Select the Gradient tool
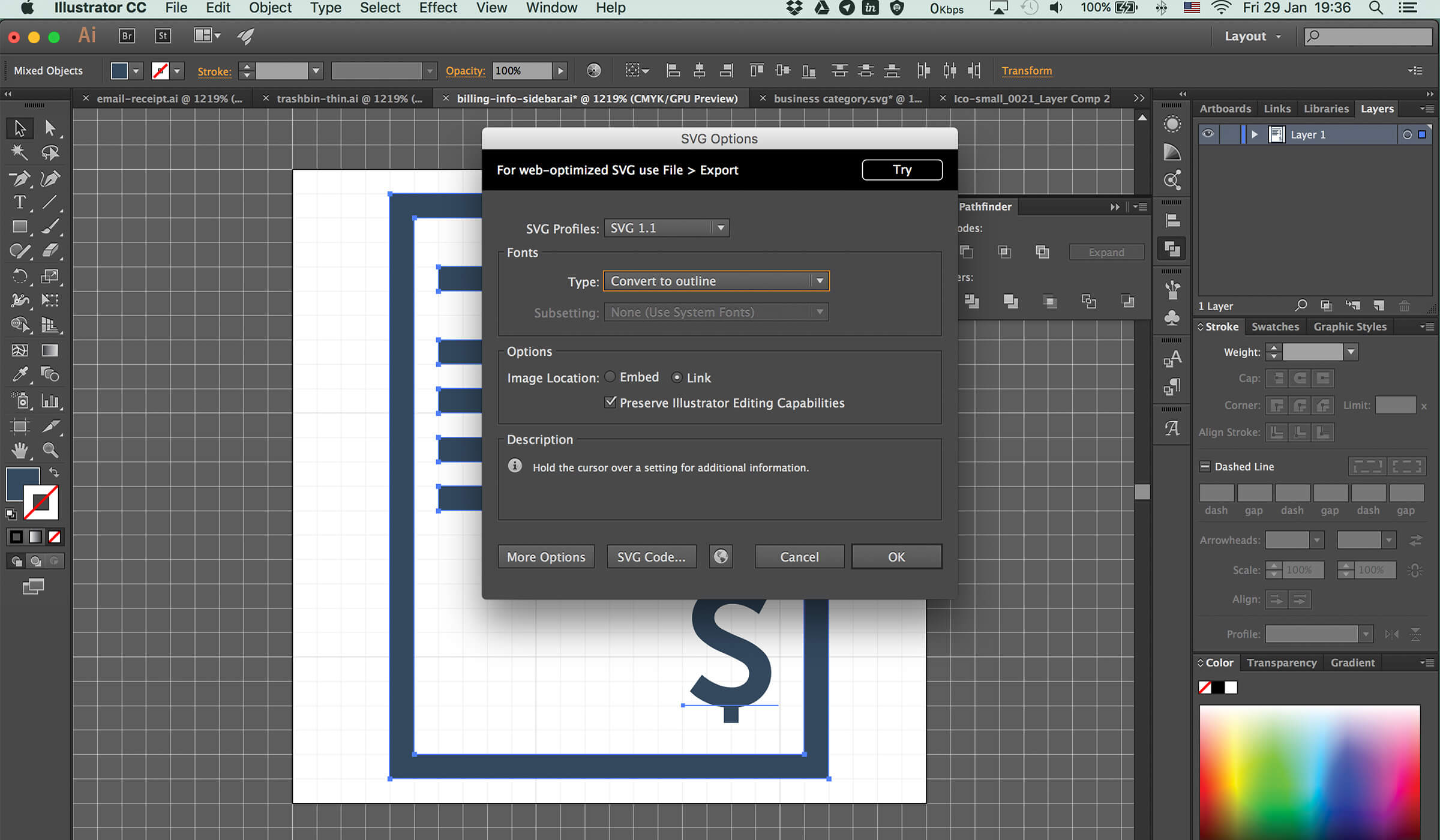 [x=50, y=350]
